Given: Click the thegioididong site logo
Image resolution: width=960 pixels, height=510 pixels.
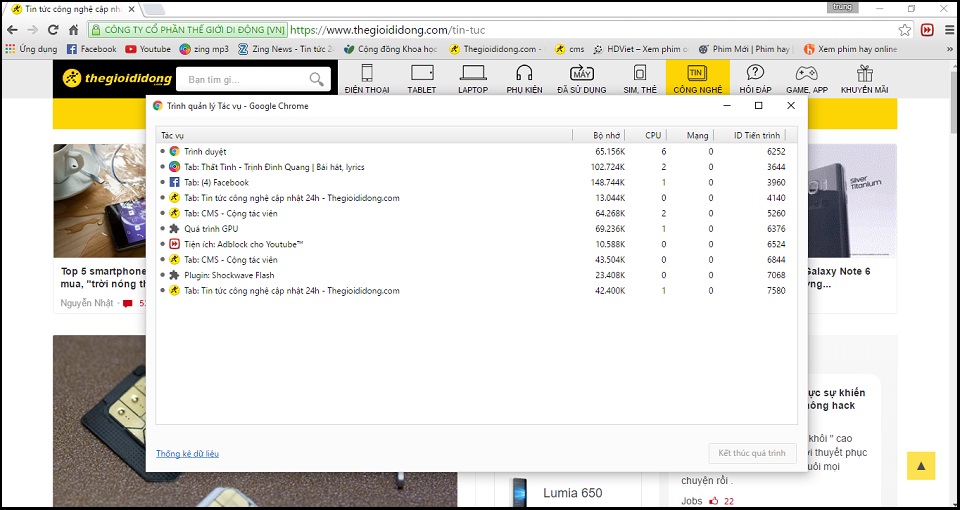Looking at the screenshot, I should (117, 78).
